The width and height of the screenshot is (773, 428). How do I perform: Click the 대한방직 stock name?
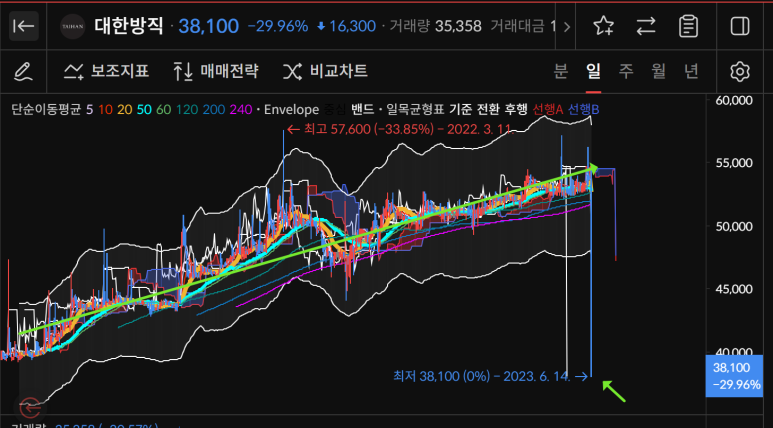click(x=129, y=26)
